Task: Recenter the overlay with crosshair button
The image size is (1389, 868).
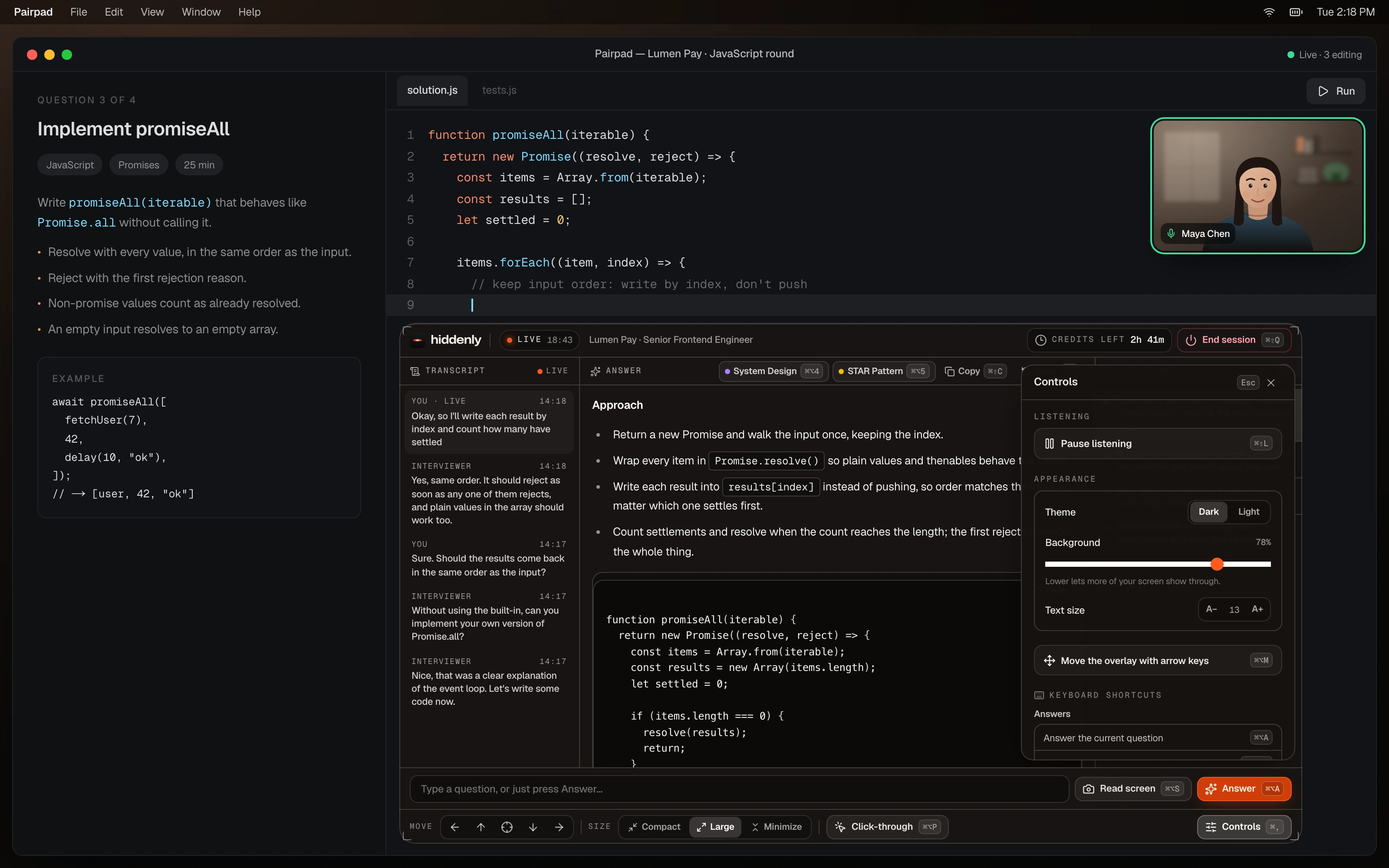Action: tap(507, 827)
